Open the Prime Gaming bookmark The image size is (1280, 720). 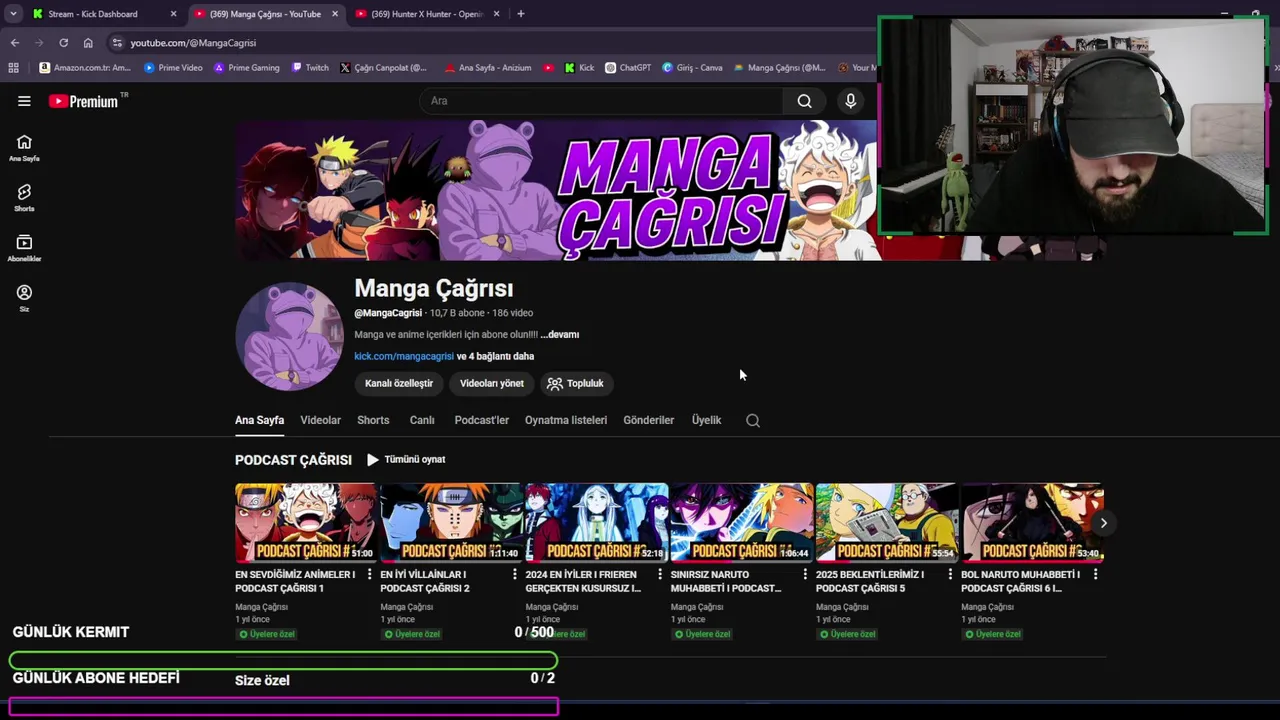coord(246,68)
